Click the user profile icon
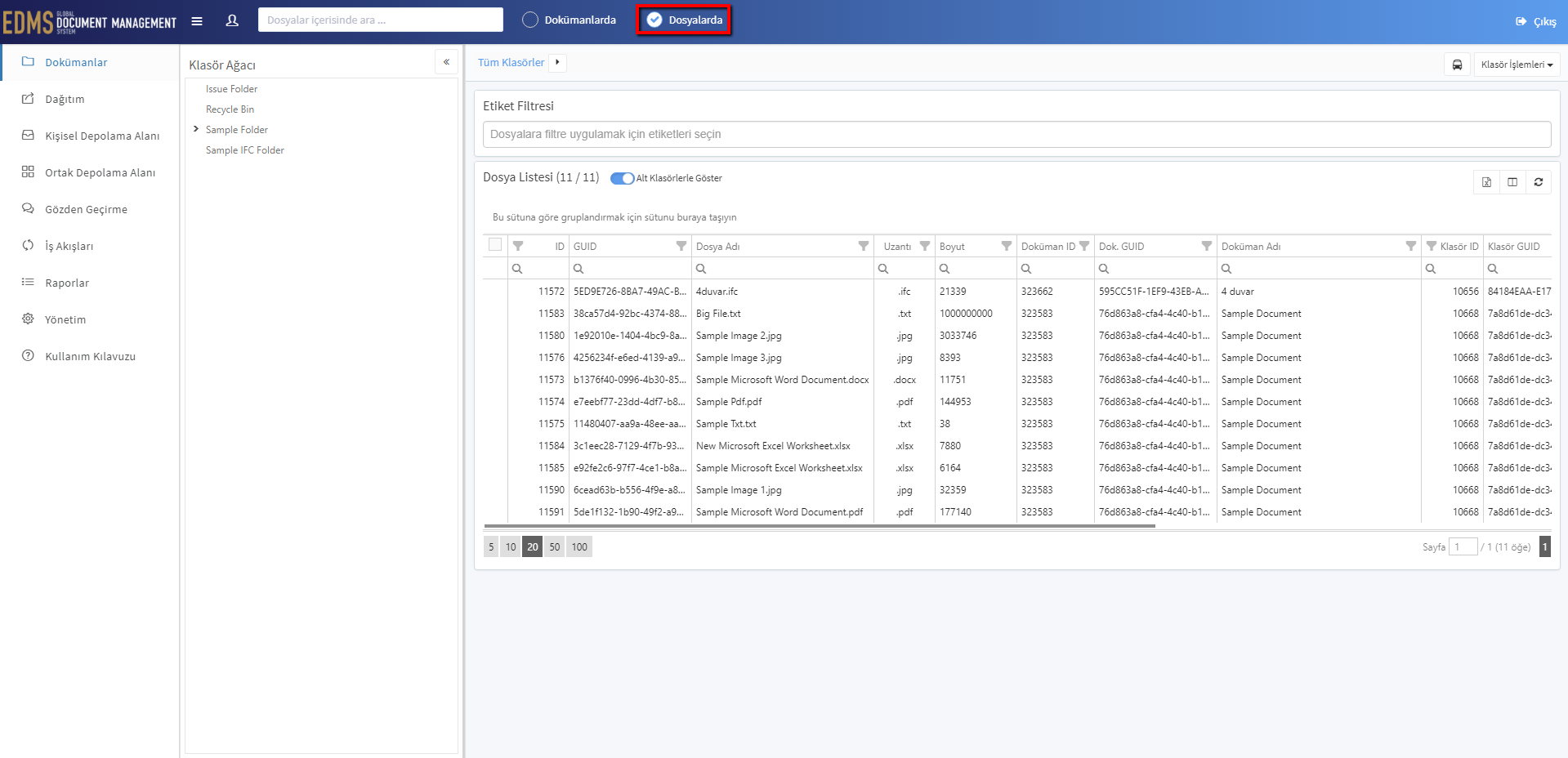The image size is (1568, 758). tap(232, 20)
